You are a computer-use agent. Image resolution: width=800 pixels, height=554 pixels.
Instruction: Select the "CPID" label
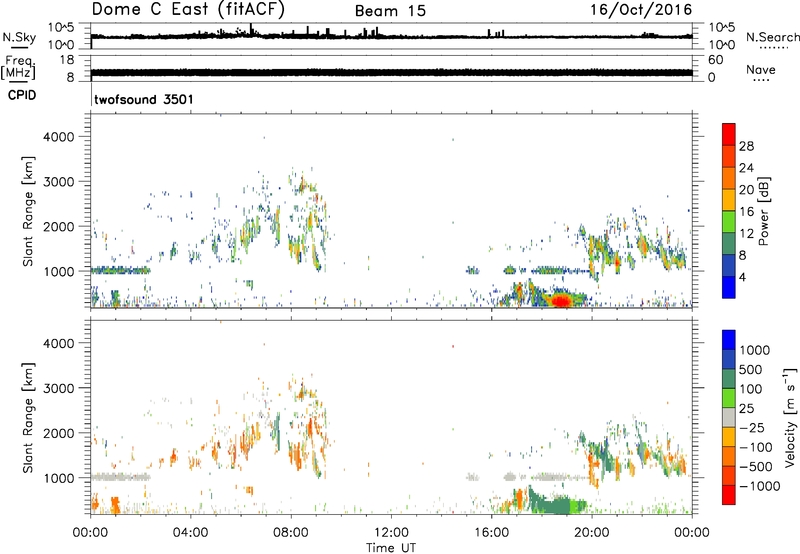coord(22,95)
